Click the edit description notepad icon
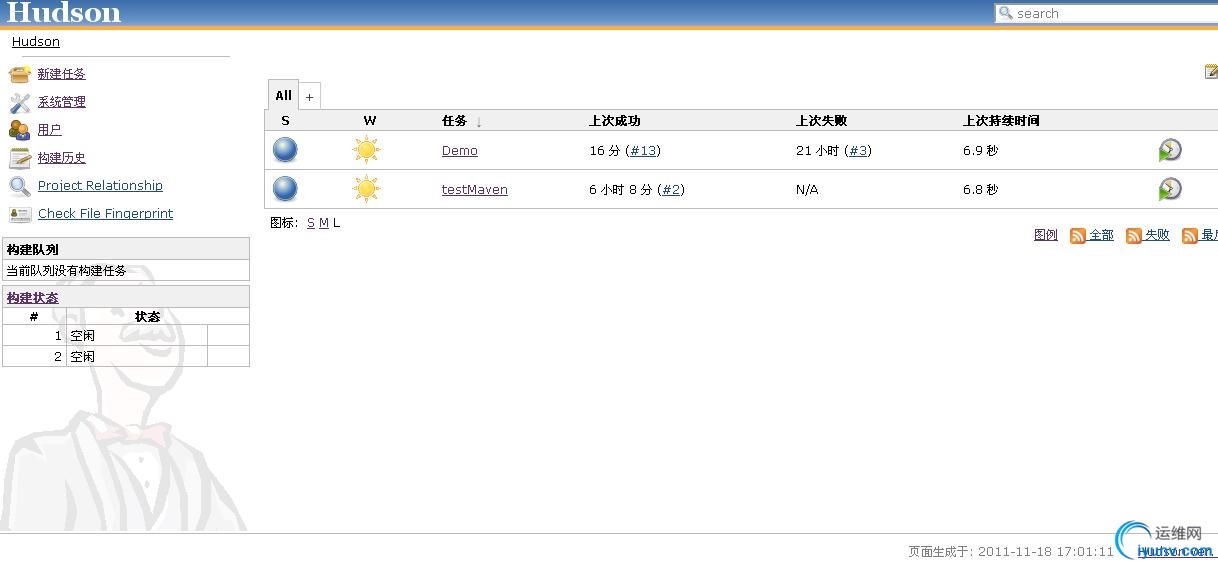This screenshot has width=1218, height=567. coord(1211,72)
